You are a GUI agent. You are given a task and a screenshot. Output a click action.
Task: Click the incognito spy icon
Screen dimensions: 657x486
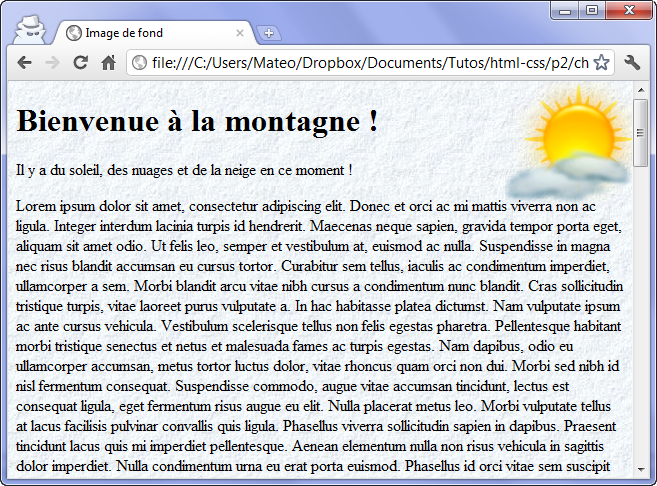coord(29,29)
